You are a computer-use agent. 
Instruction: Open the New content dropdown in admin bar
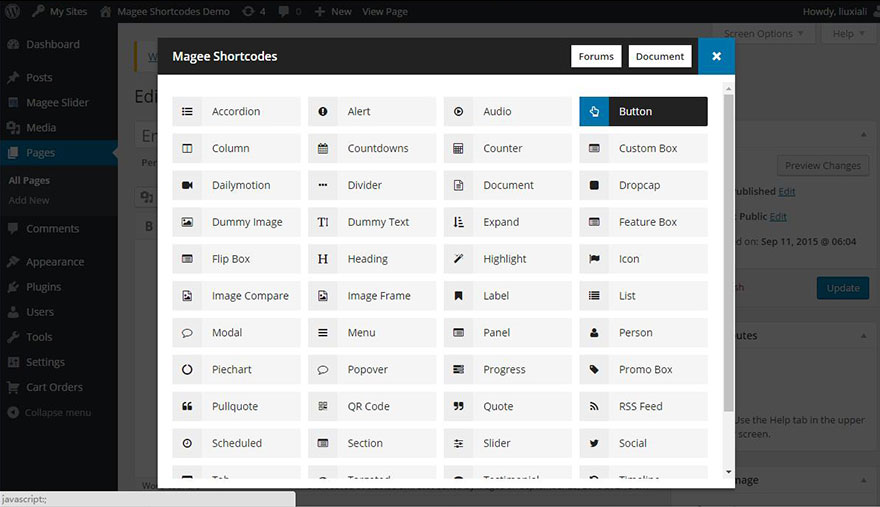(333, 12)
